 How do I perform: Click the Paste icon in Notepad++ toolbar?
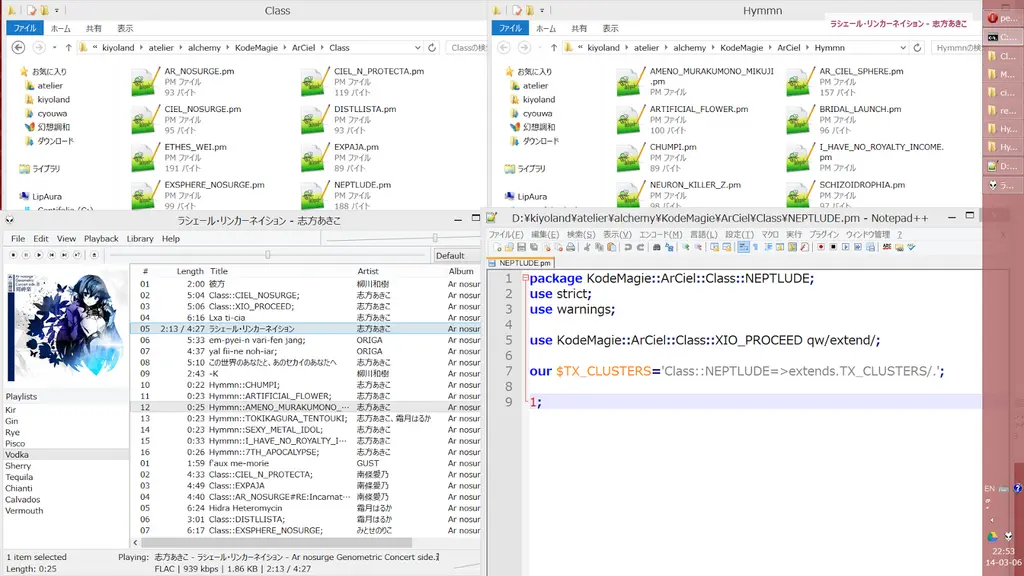point(612,248)
